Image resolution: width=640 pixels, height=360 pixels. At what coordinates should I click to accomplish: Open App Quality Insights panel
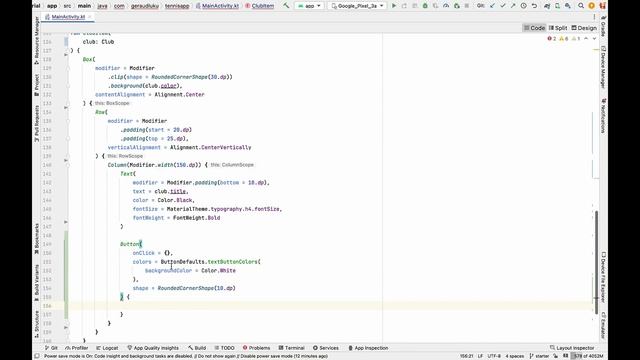coord(153,348)
